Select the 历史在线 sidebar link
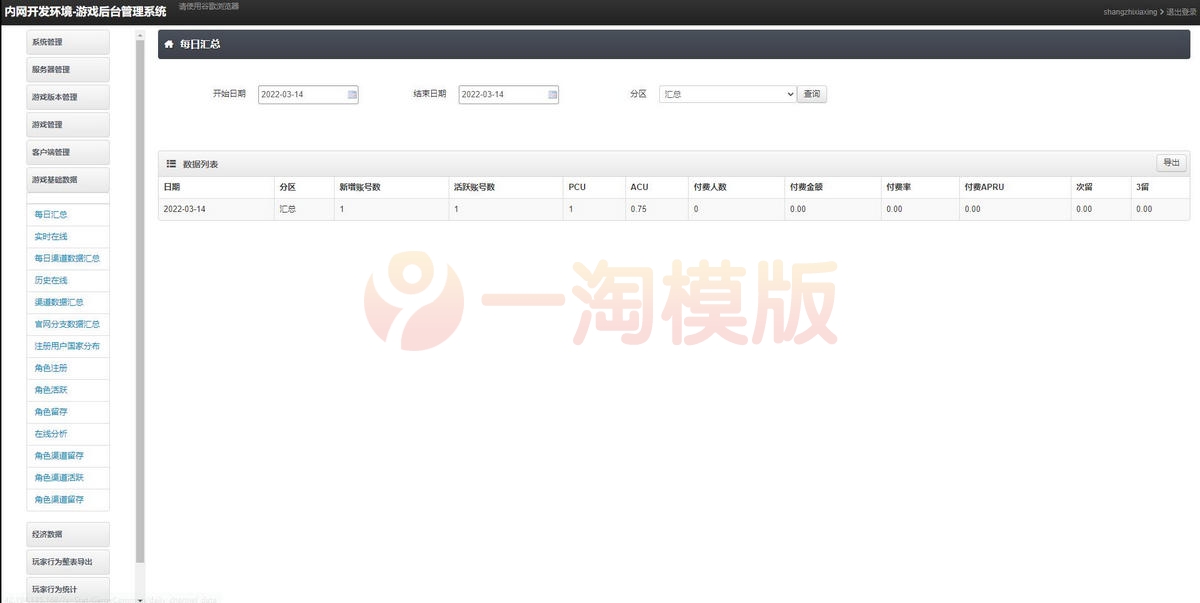The width and height of the screenshot is (1200, 603). (x=50, y=280)
